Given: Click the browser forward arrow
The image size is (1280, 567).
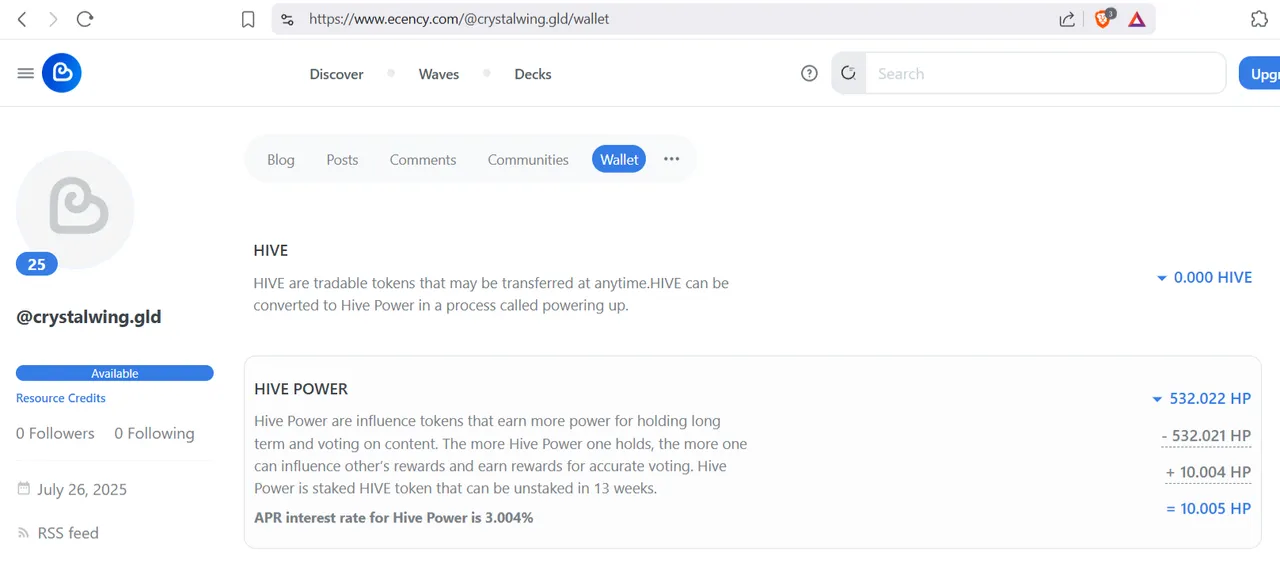Looking at the screenshot, I should 53,19.
